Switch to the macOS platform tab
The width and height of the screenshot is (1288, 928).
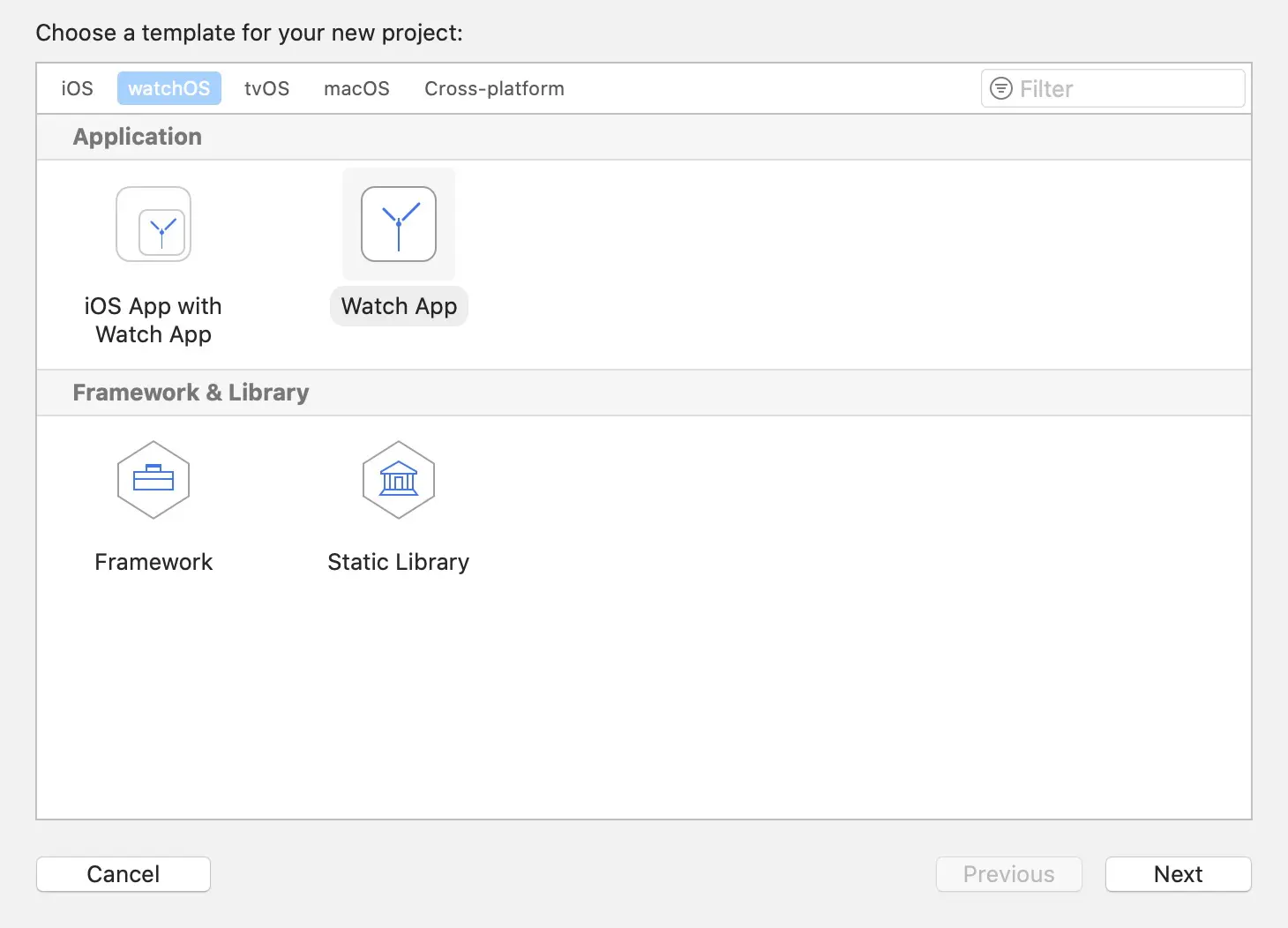tap(356, 88)
